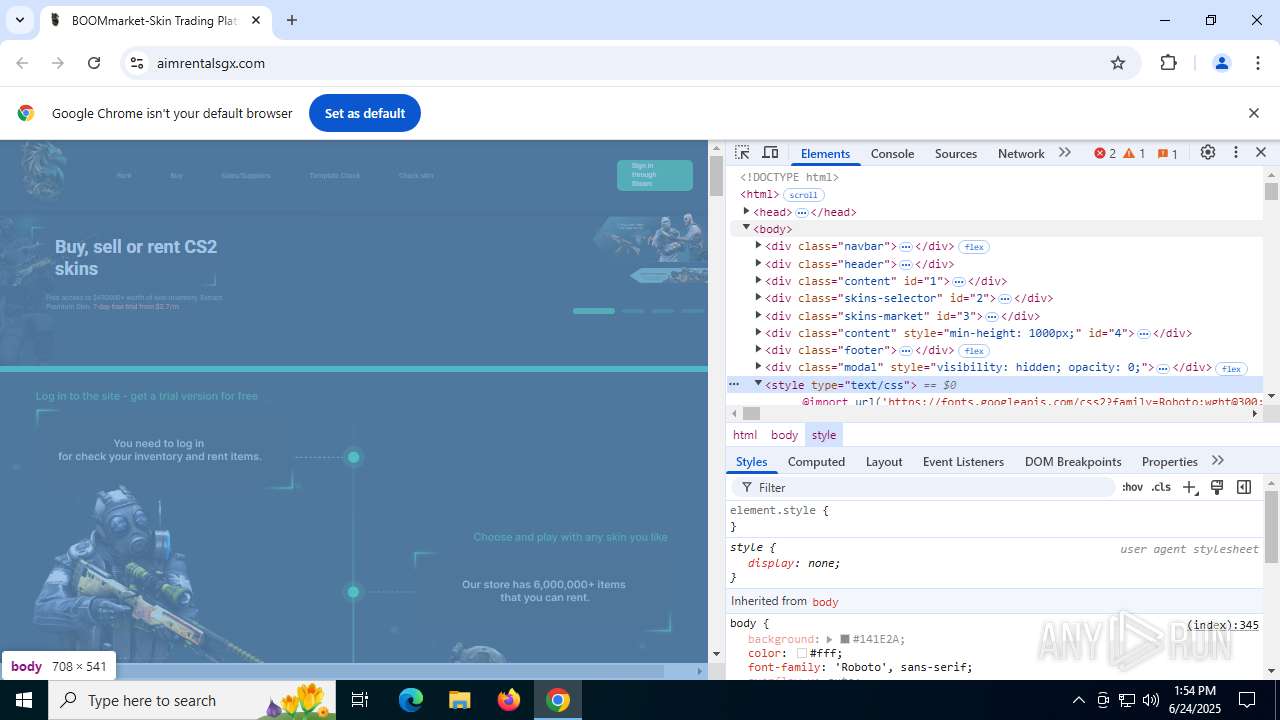Click the new style rule plus icon
Screen dimensions: 1280x720
pyautogui.click(x=1189, y=487)
